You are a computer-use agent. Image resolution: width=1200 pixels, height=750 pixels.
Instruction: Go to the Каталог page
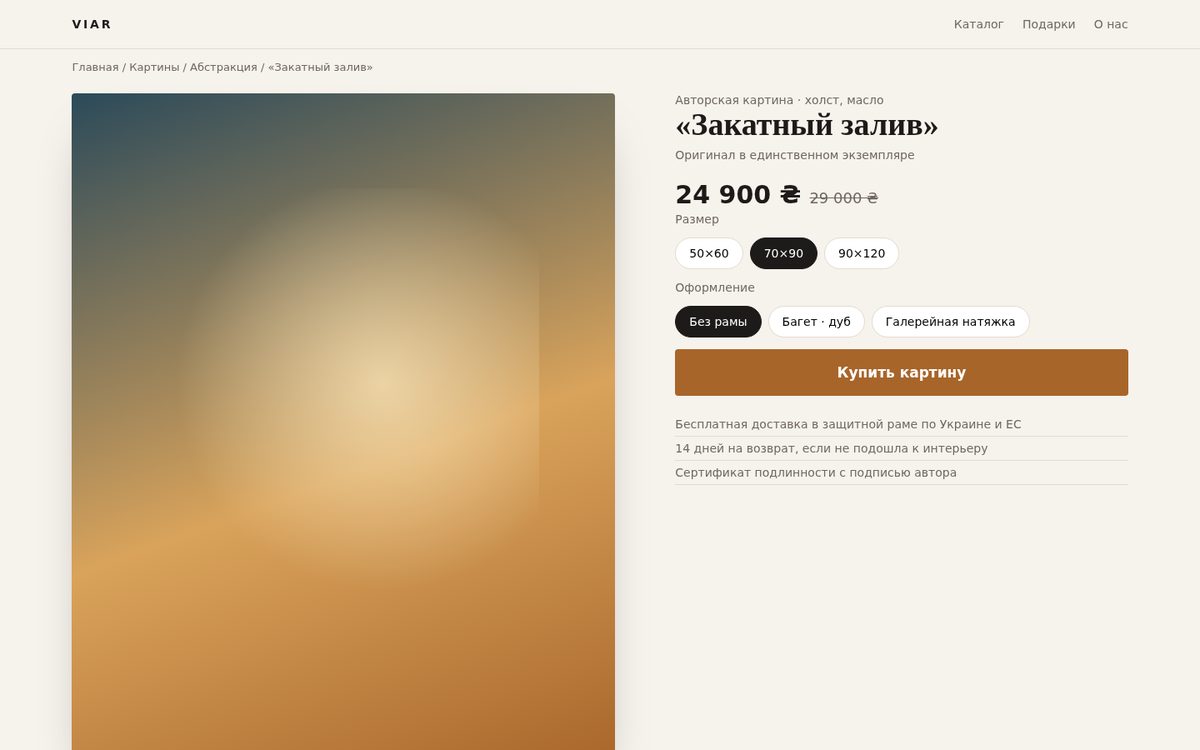pos(978,24)
